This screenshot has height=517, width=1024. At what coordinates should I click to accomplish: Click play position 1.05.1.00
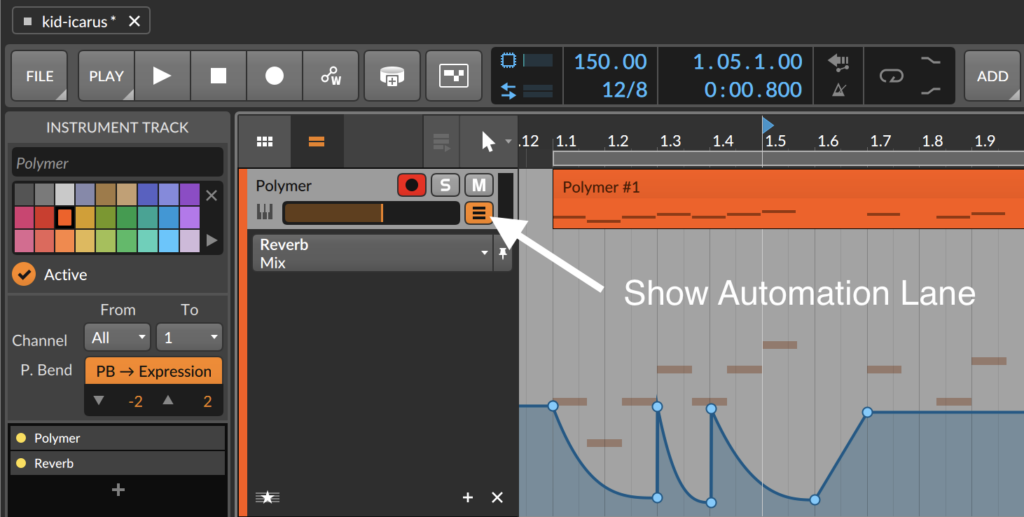[747, 61]
